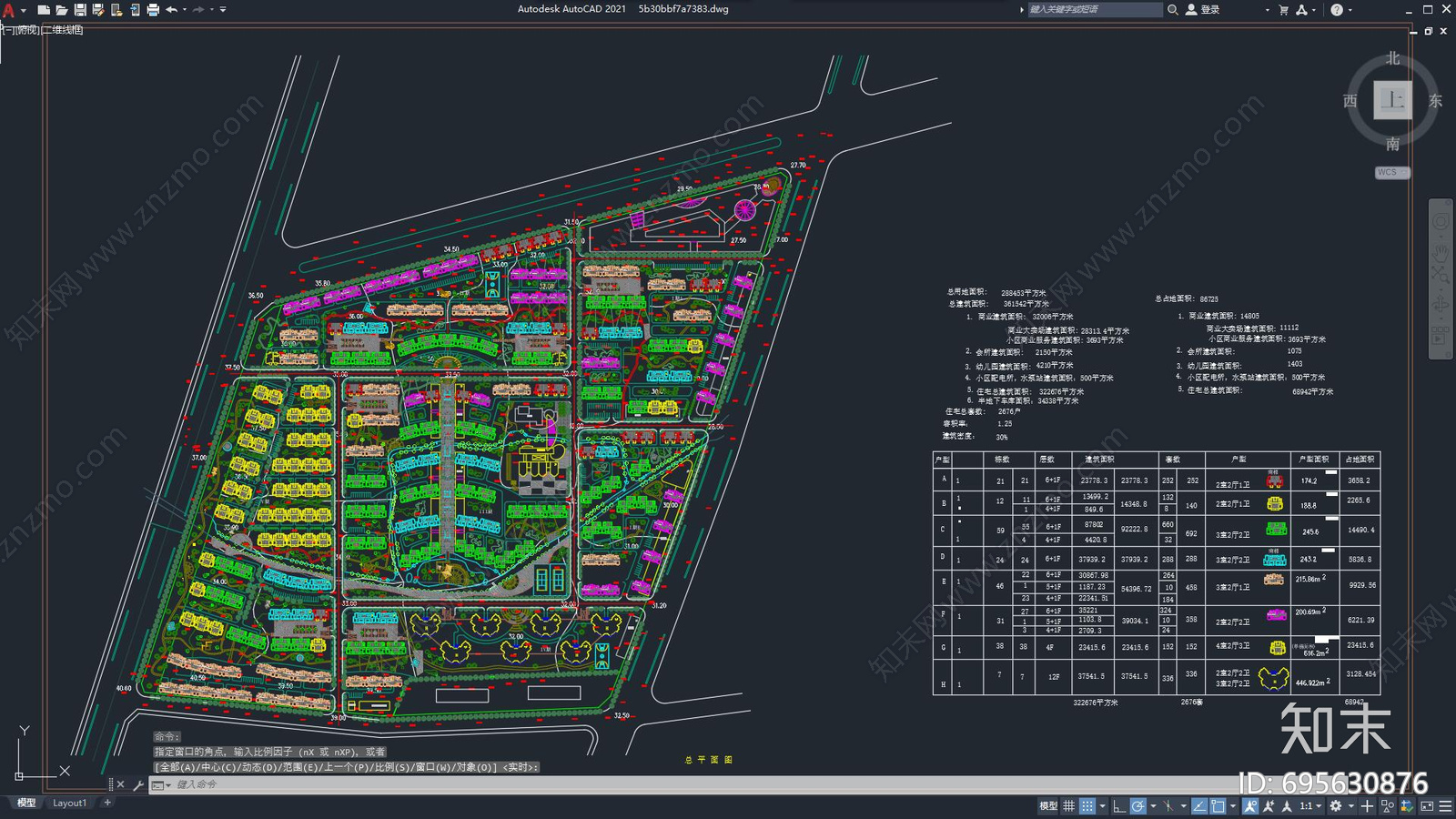The width and height of the screenshot is (1456, 819).
Task: Toggle isometric drafting in status bar
Action: click(x=1168, y=806)
